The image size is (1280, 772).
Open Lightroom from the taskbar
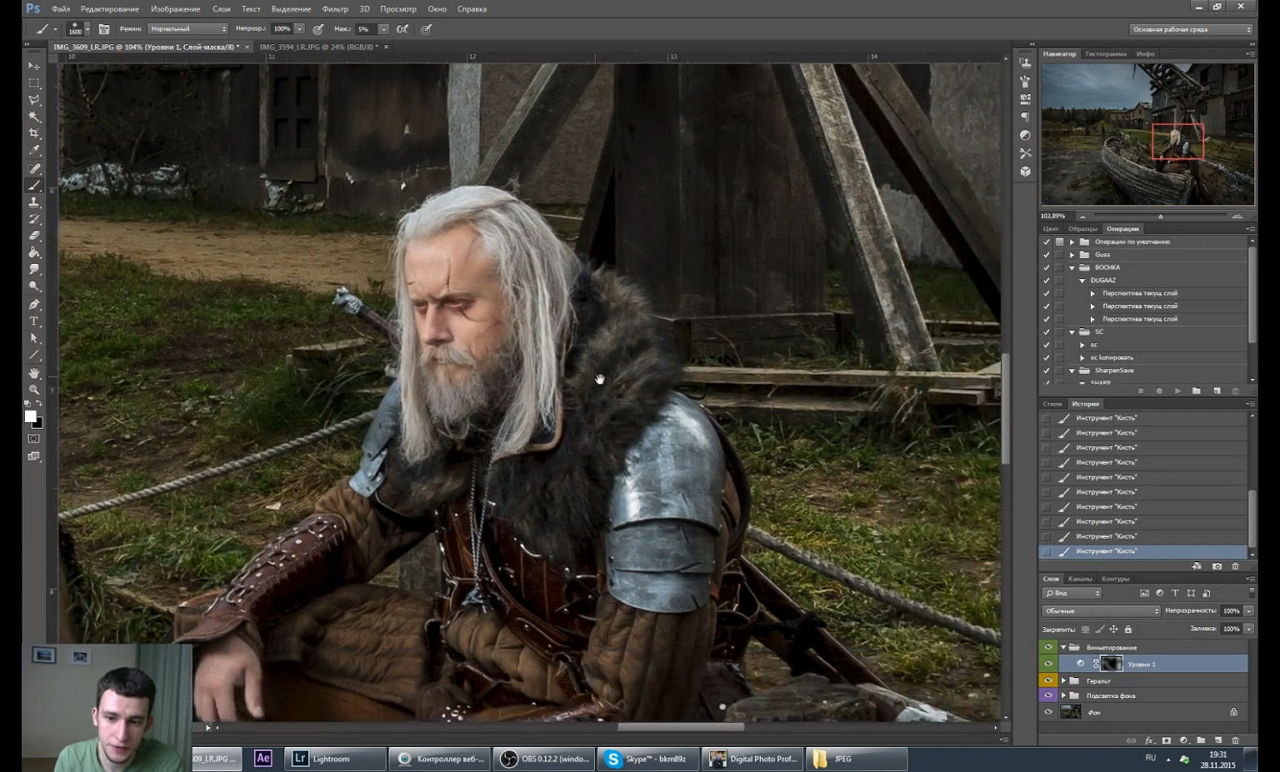tap(335, 759)
